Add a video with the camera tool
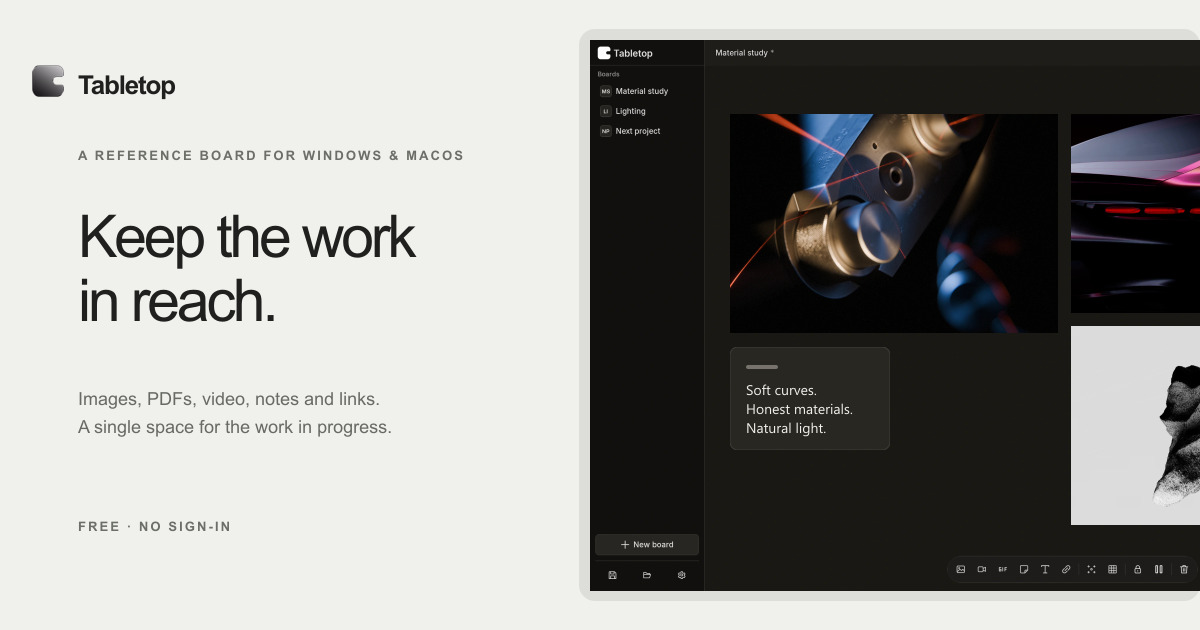This screenshot has width=1200, height=630. (982, 569)
